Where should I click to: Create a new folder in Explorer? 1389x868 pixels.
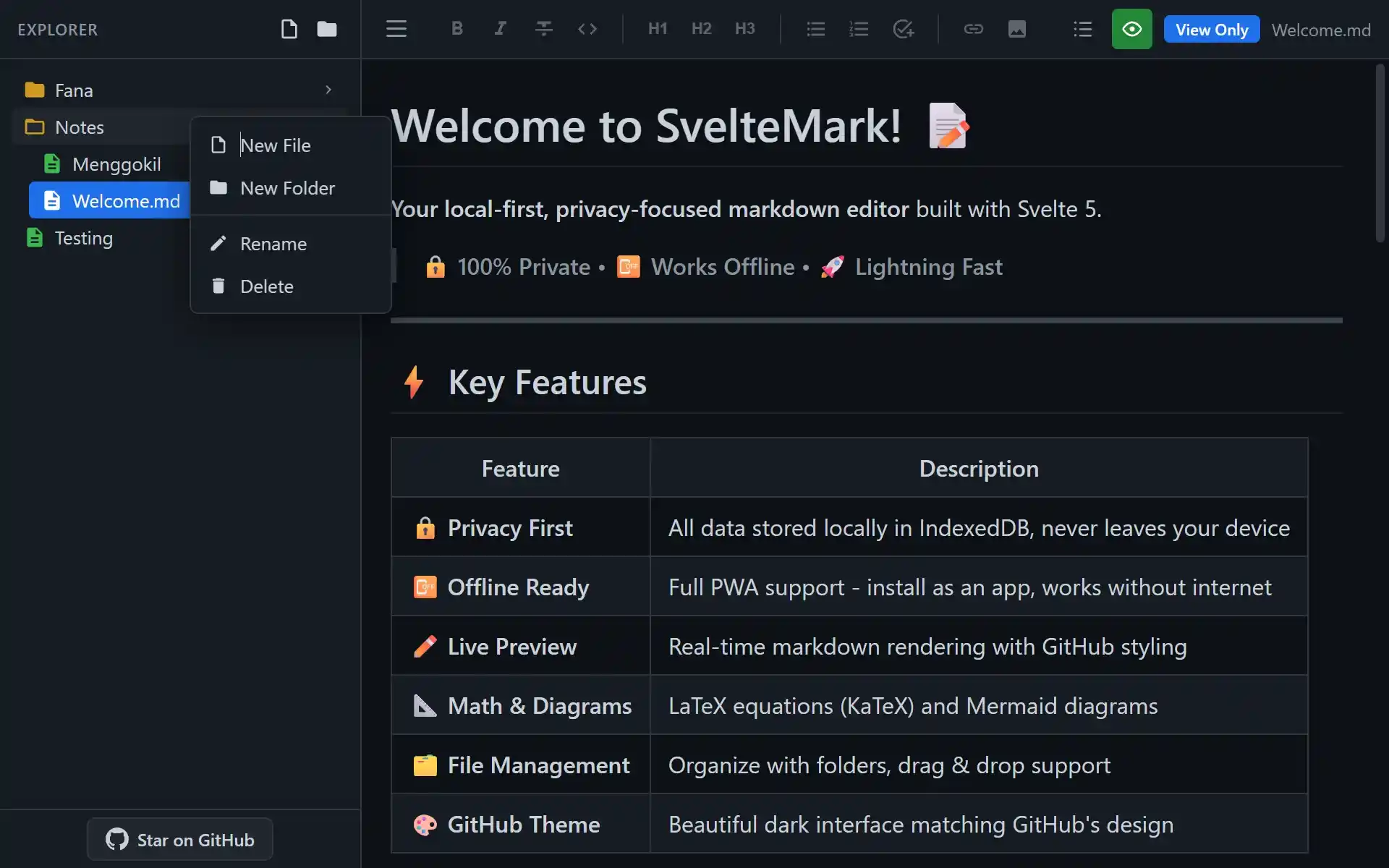[326, 29]
